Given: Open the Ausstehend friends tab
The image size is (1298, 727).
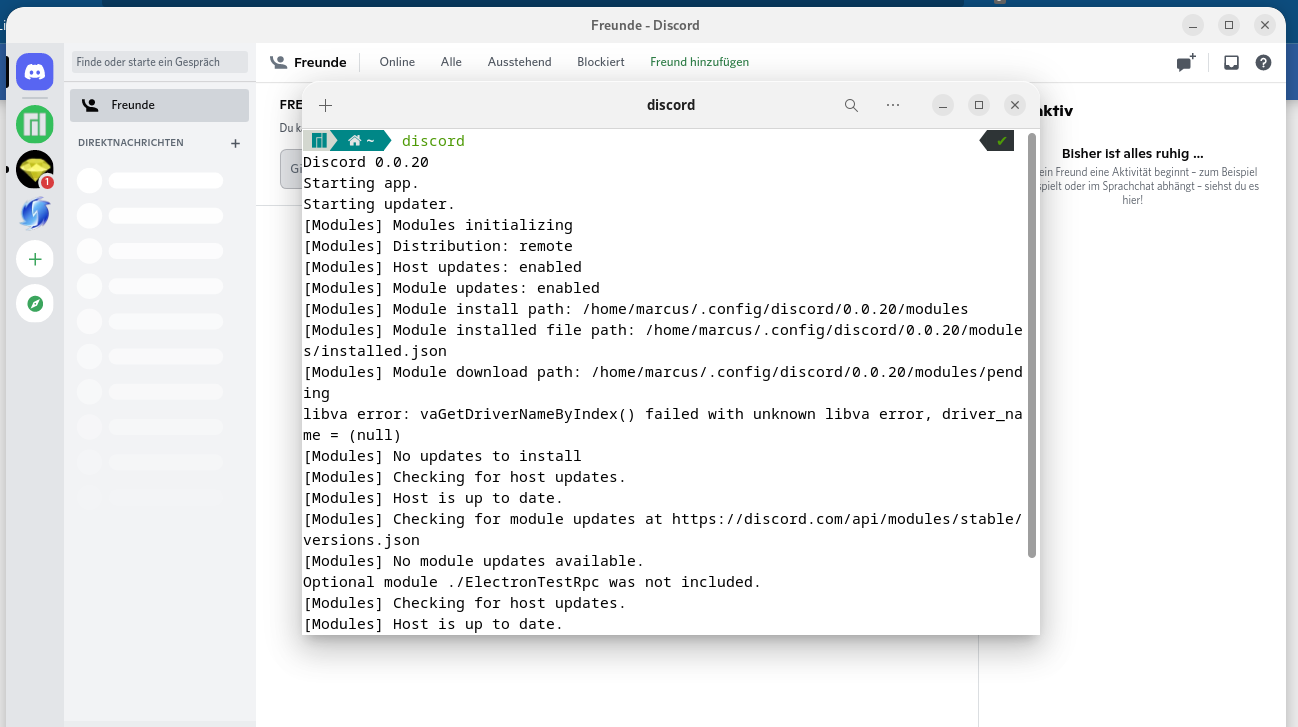Looking at the screenshot, I should tap(519, 62).
